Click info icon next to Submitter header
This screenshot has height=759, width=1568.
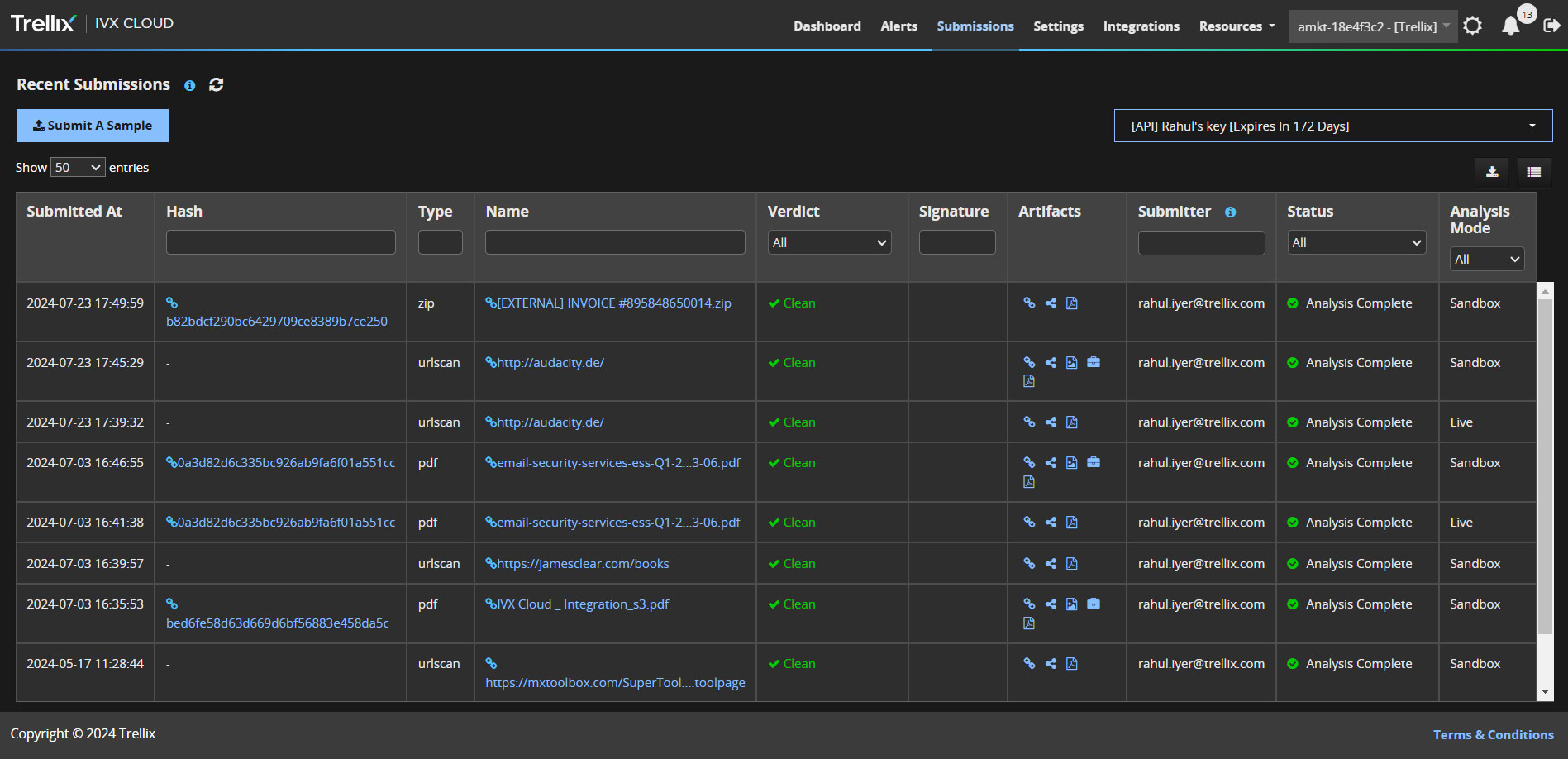click(x=1230, y=212)
